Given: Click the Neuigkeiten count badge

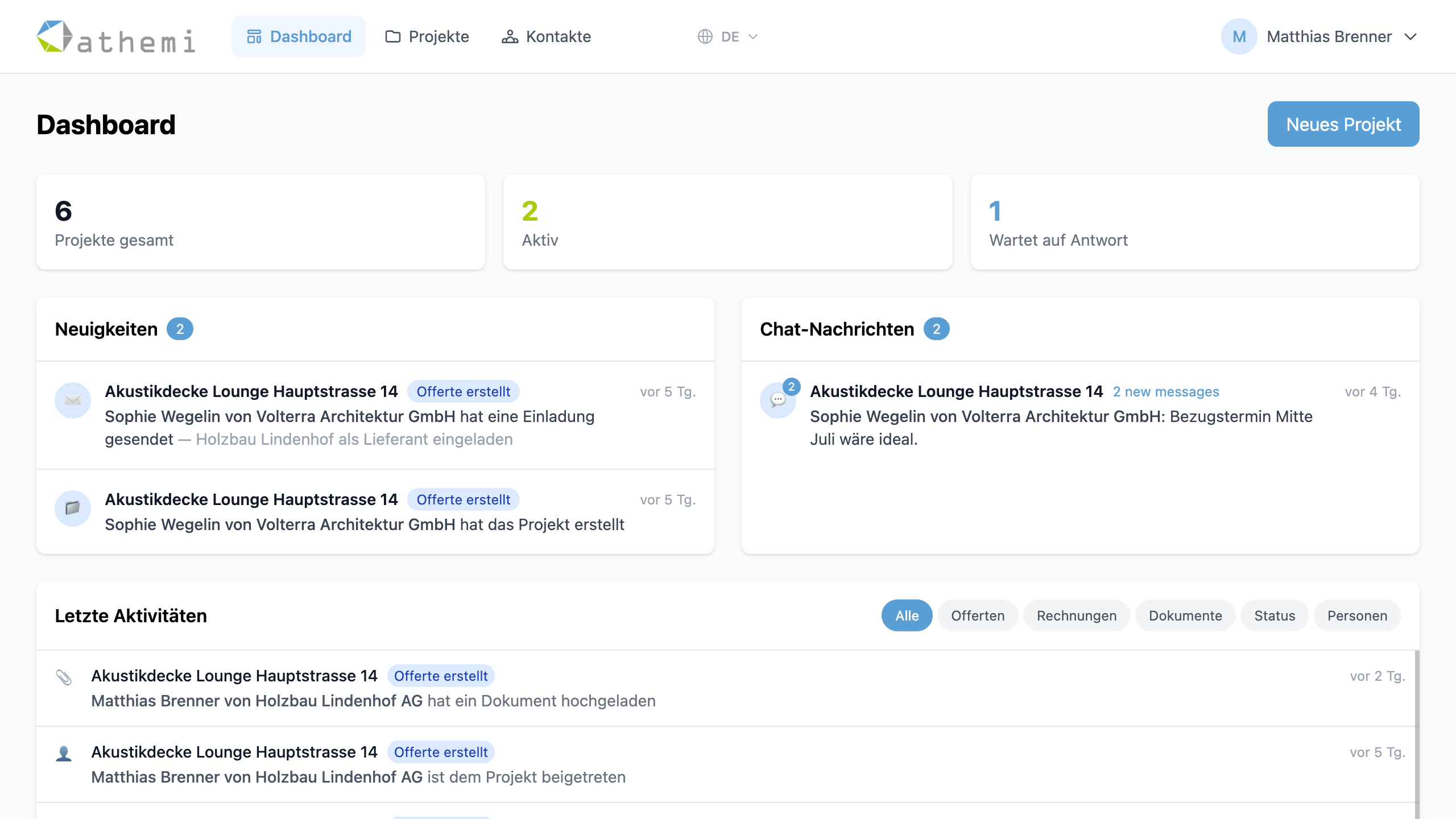Looking at the screenshot, I should (180, 329).
